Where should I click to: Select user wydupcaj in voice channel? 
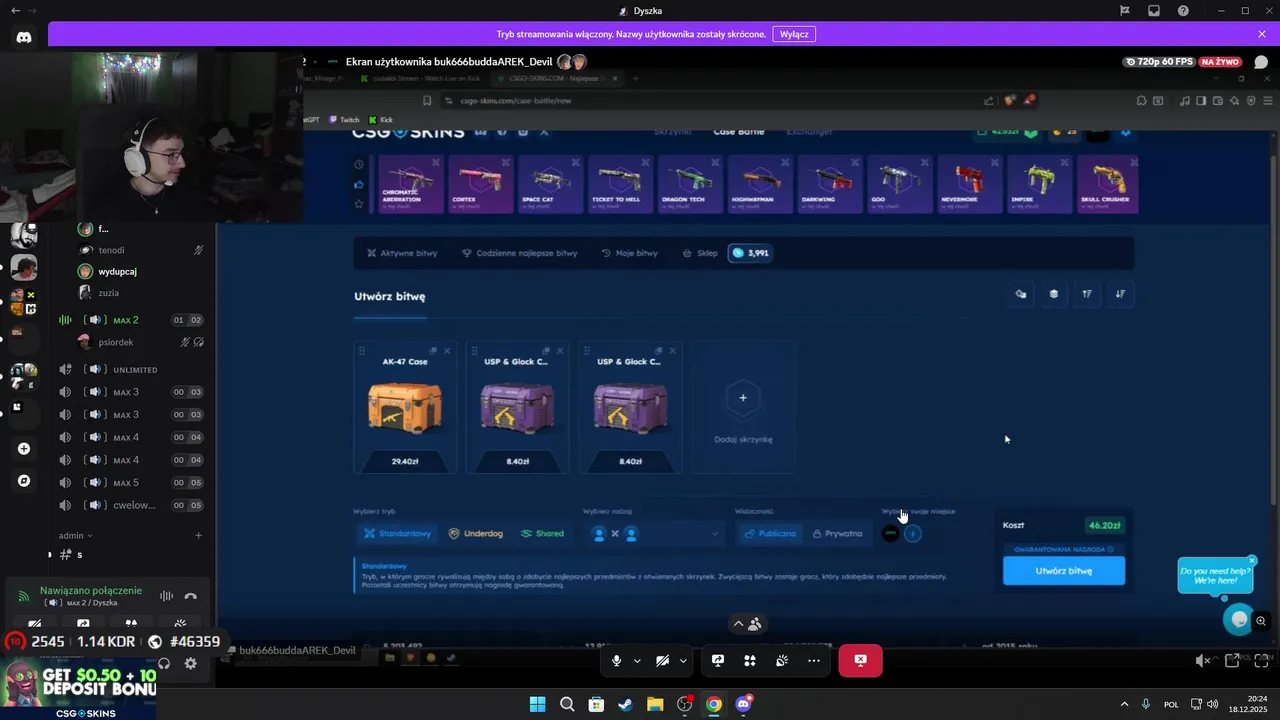pos(117,271)
